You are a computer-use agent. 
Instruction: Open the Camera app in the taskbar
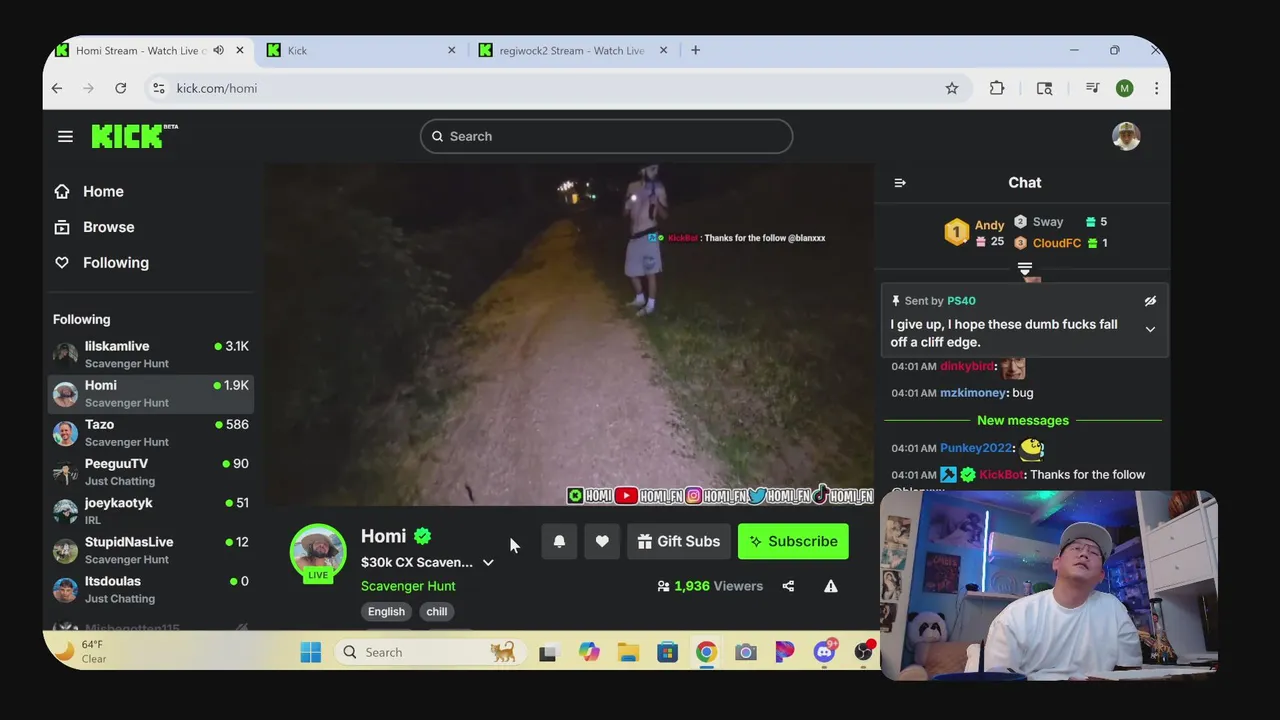coord(745,652)
